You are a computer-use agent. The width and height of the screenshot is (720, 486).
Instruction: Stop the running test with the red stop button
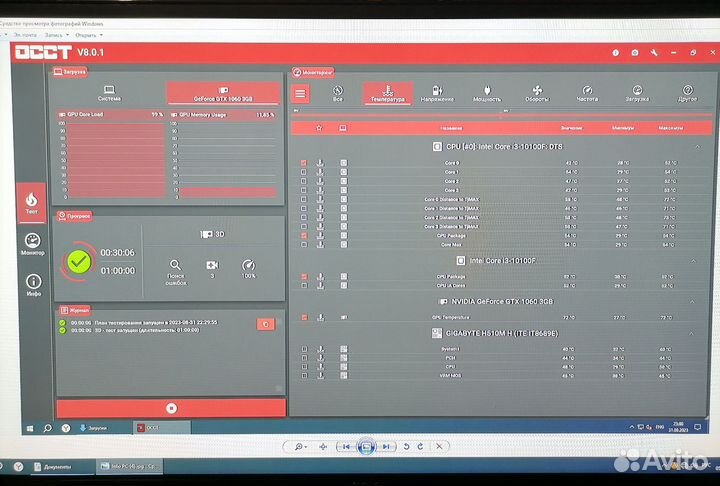click(171, 408)
